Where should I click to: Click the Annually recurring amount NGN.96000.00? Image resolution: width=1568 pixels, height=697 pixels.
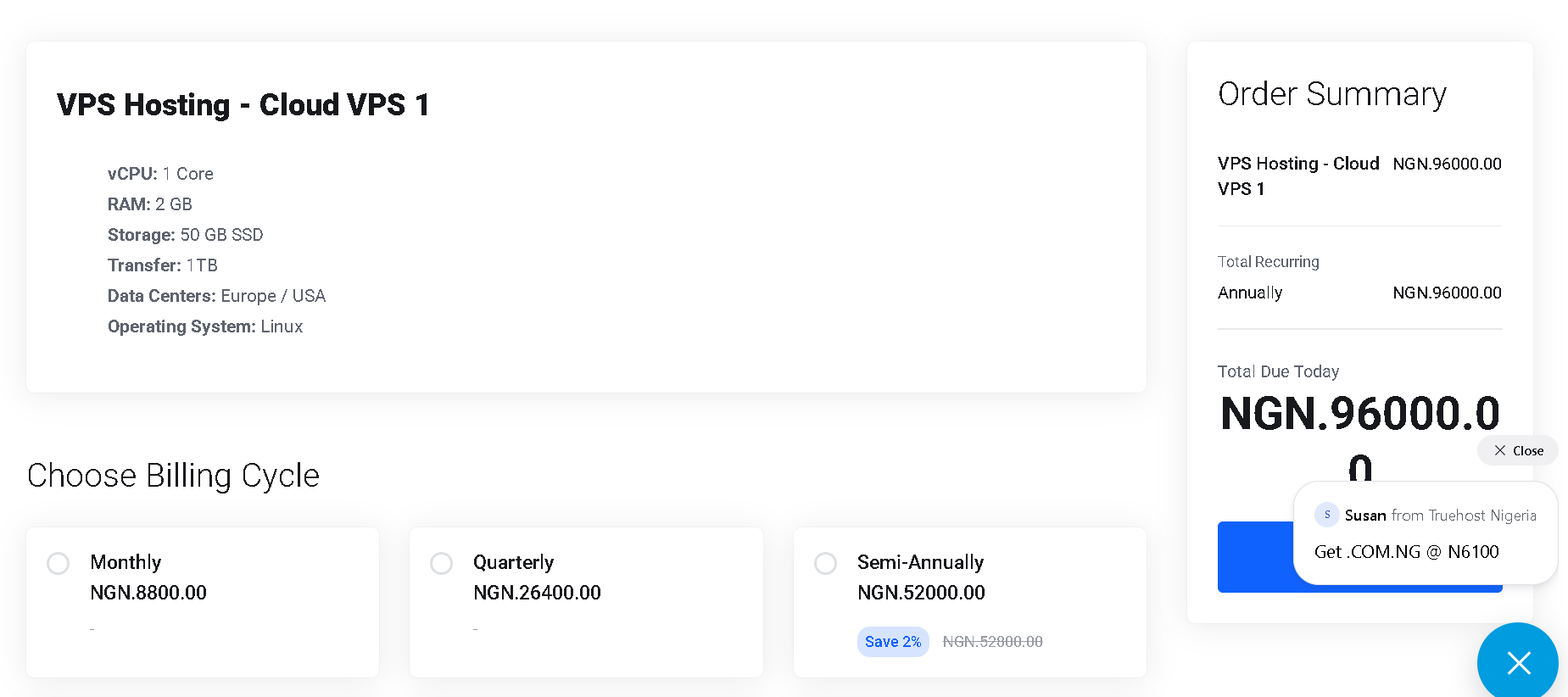pos(1447,293)
